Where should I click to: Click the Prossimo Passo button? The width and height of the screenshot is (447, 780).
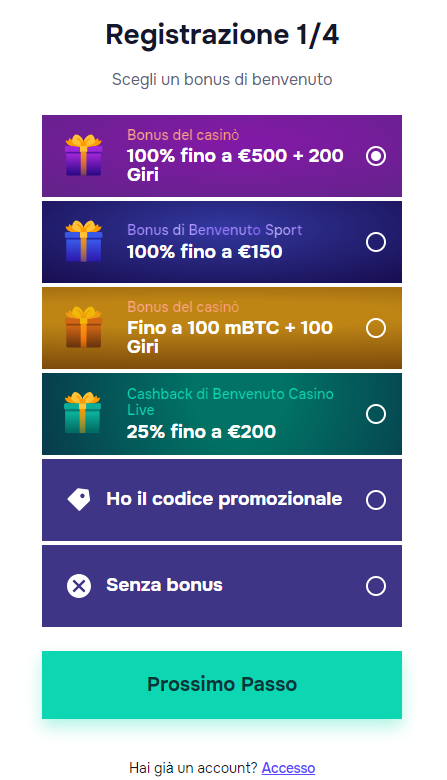[x=222, y=684]
